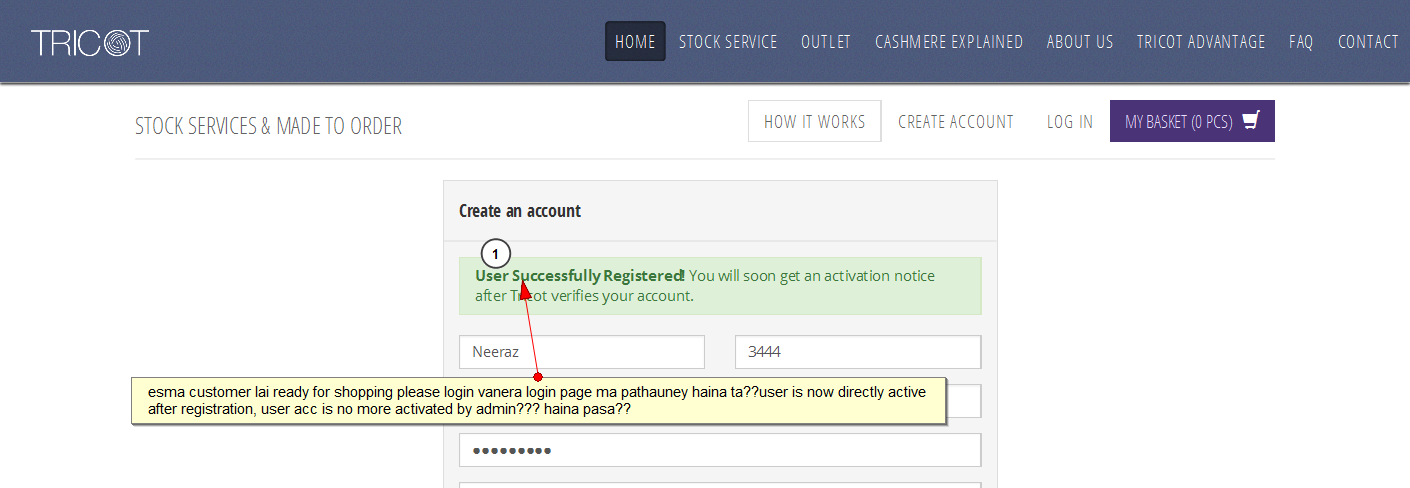The image size is (1410, 488).
Task: Click the shopping cart icon
Action: pyautogui.click(x=1250, y=121)
